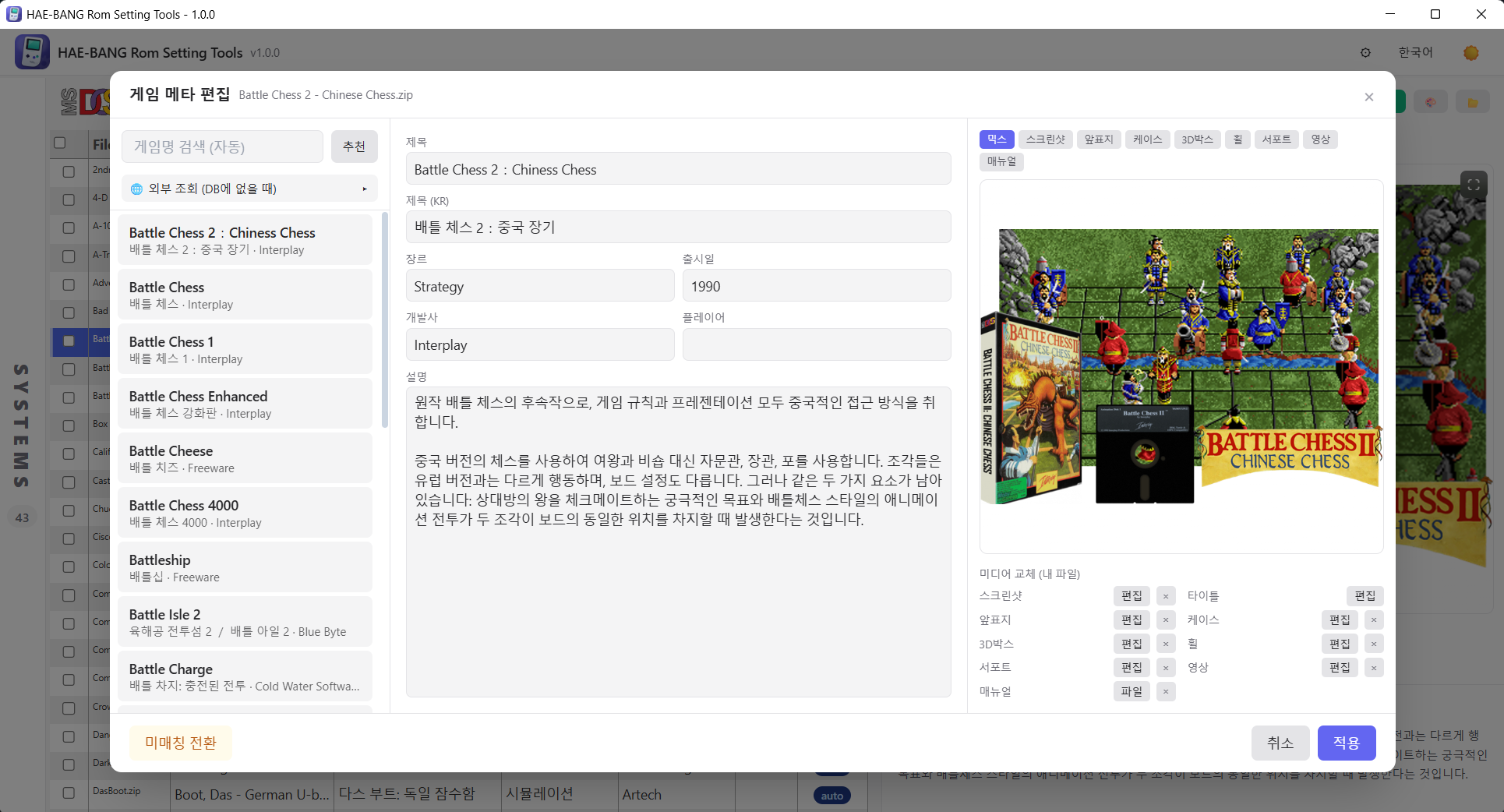The image size is (1504, 812).
Task: Click the 장르 Strategy field
Action: click(x=540, y=286)
